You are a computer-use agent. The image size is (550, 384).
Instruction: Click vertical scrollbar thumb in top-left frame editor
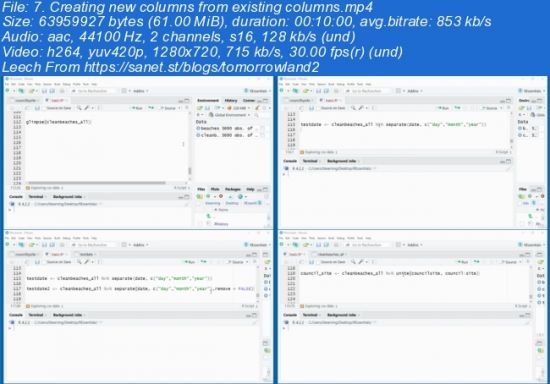tap(190, 171)
